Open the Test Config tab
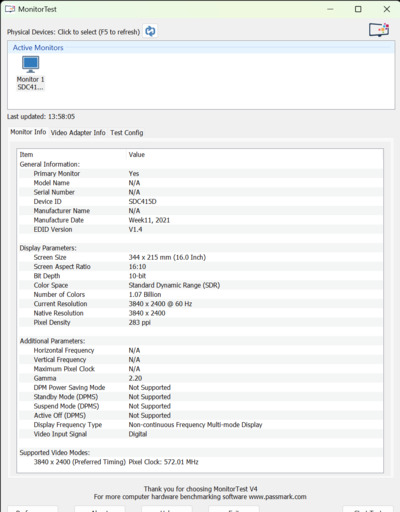This screenshot has height=512, width=400. point(127,133)
